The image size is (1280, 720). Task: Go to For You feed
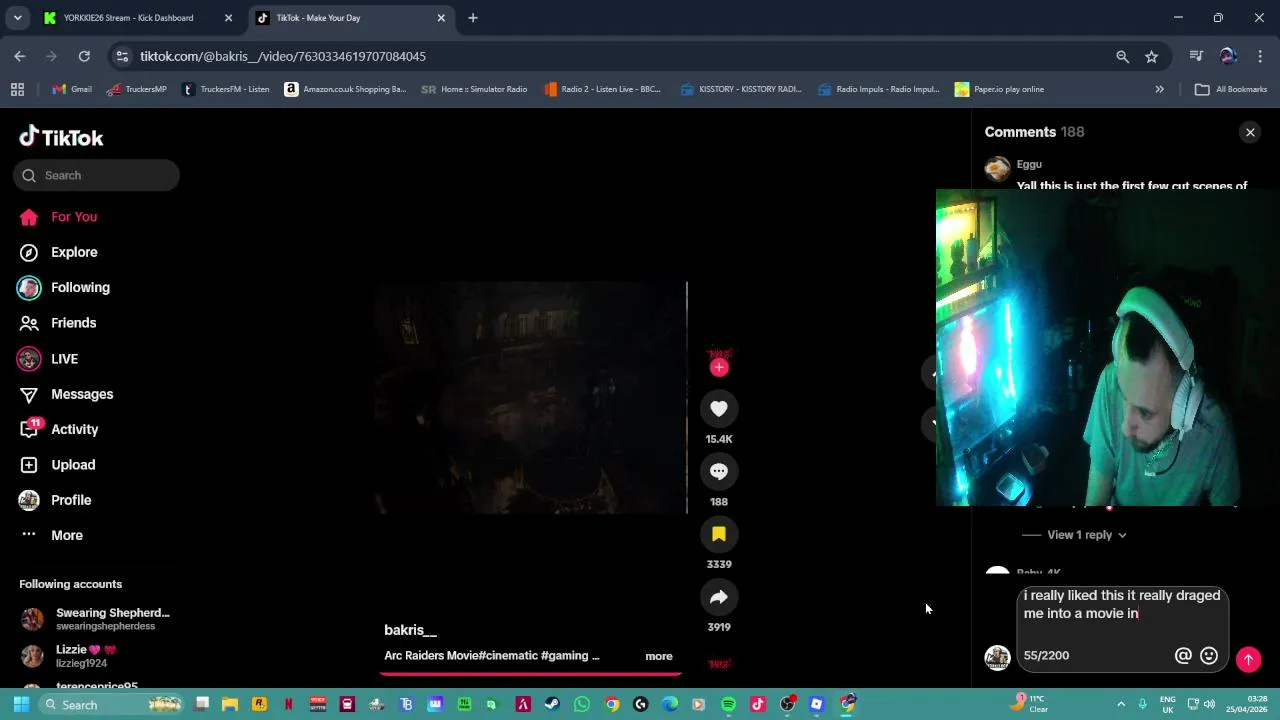pyautogui.click(x=74, y=217)
